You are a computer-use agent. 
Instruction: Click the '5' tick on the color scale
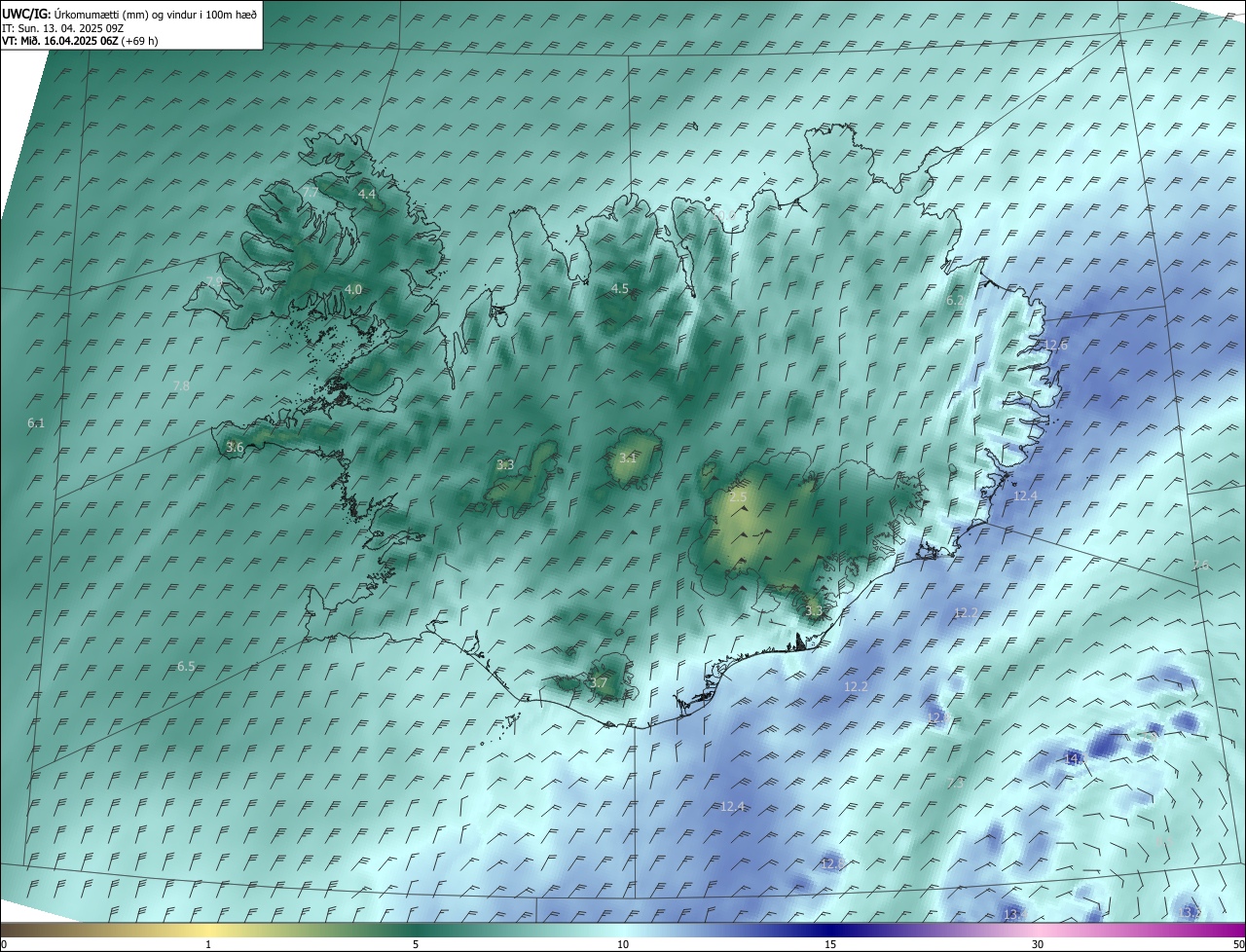(416, 944)
